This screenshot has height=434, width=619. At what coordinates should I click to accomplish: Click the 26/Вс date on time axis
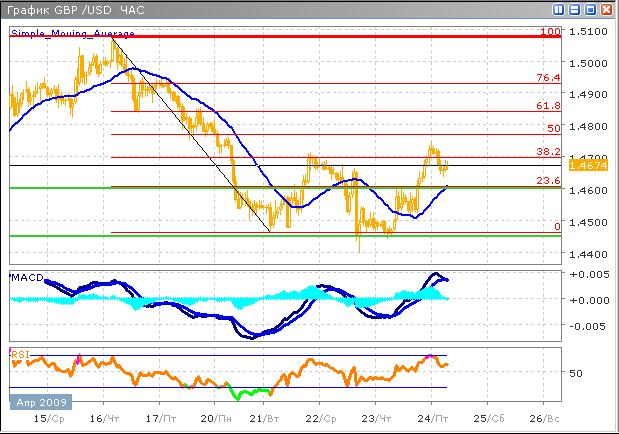click(x=544, y=419)
